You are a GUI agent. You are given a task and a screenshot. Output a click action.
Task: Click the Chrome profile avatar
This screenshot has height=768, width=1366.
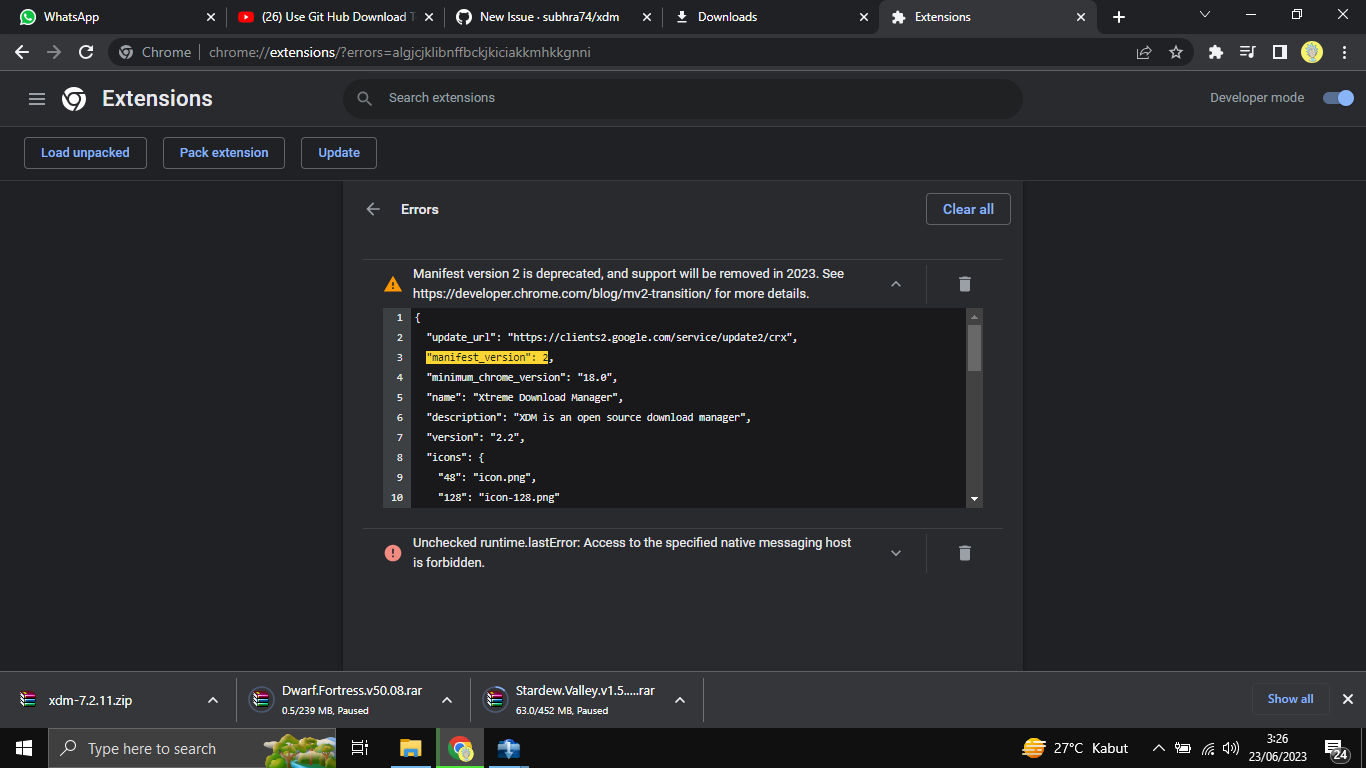[1311, 52]
